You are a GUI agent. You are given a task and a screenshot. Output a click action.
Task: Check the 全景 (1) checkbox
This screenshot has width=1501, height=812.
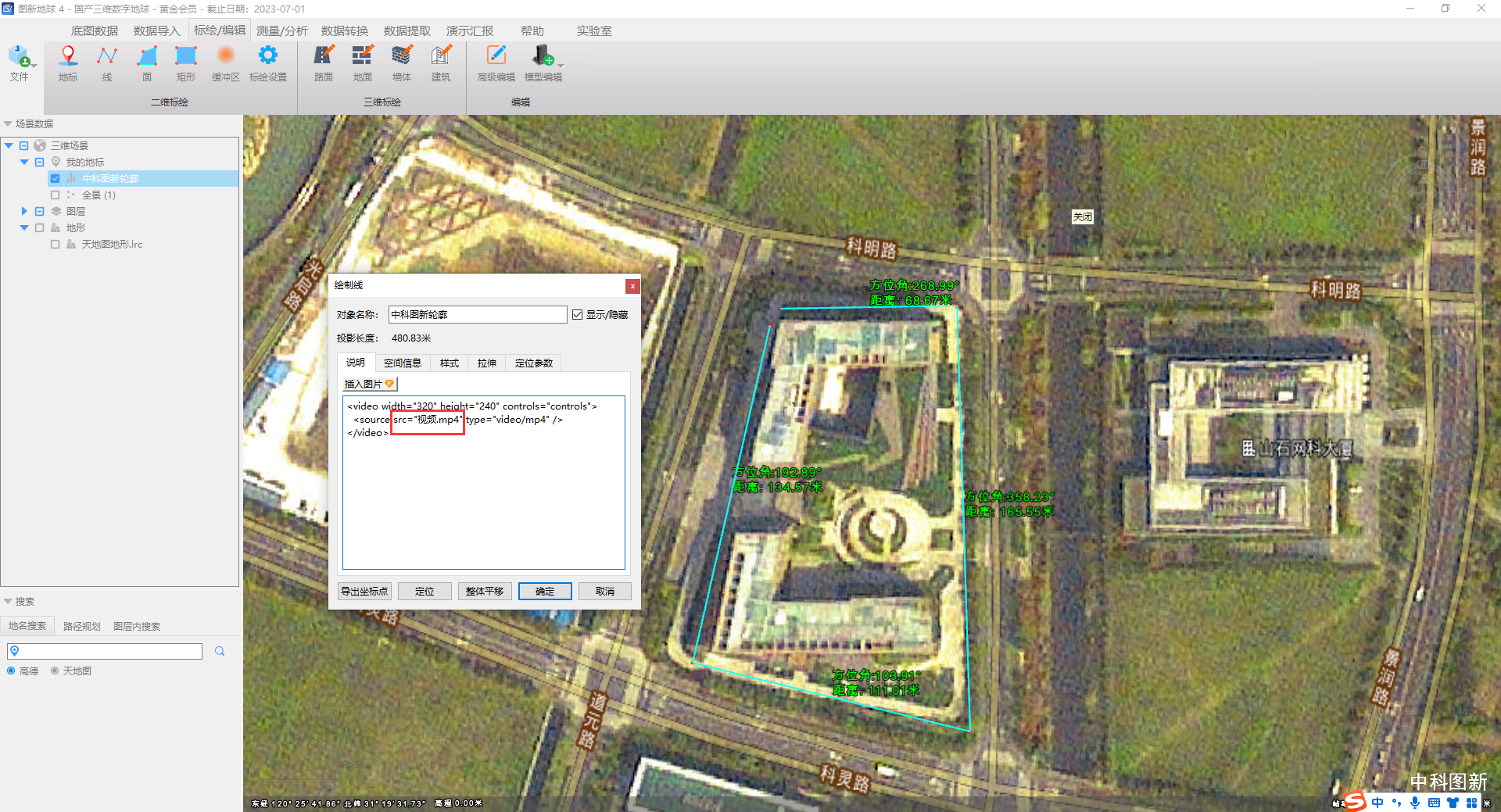pos(55,195)
